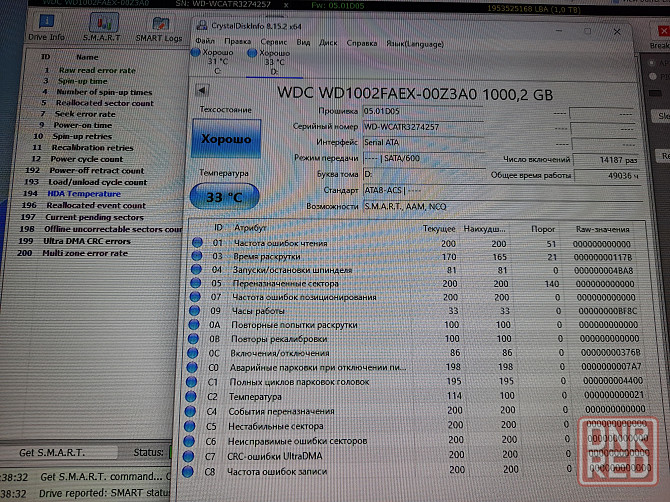
Task: Open the S.M.A.R.T icon in the background toolbar
Action: 102,27
